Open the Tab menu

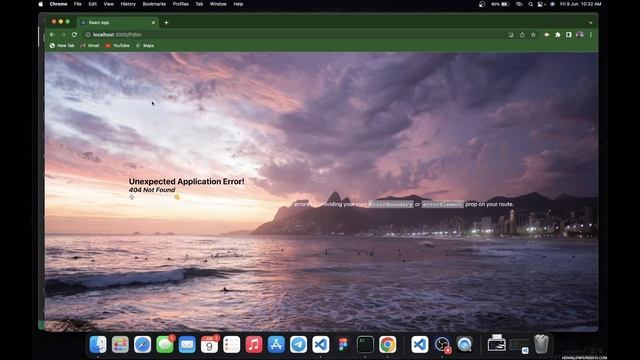tap(199, 4)
